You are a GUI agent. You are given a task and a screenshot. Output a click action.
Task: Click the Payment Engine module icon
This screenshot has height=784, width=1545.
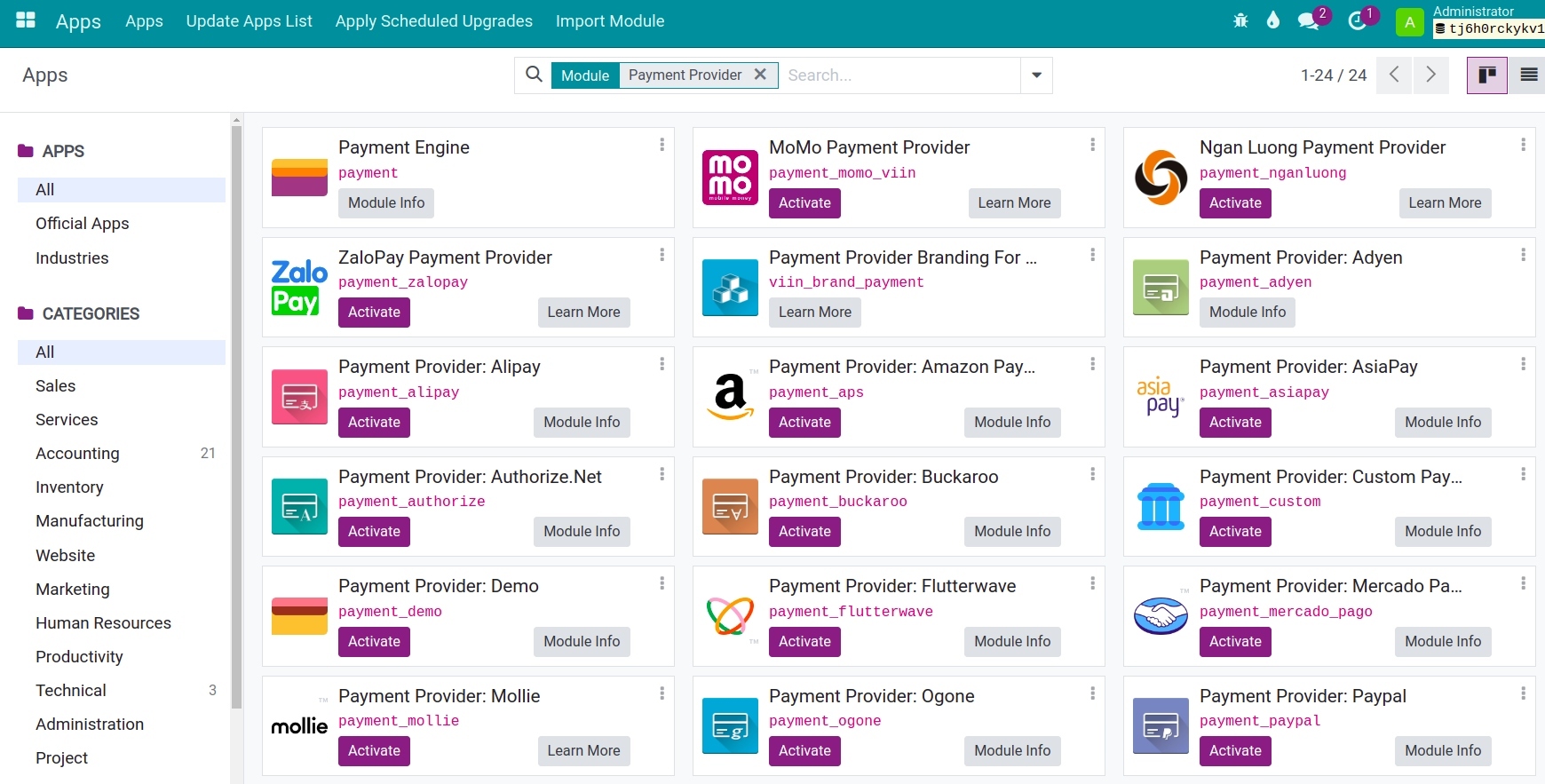[299, 178]
